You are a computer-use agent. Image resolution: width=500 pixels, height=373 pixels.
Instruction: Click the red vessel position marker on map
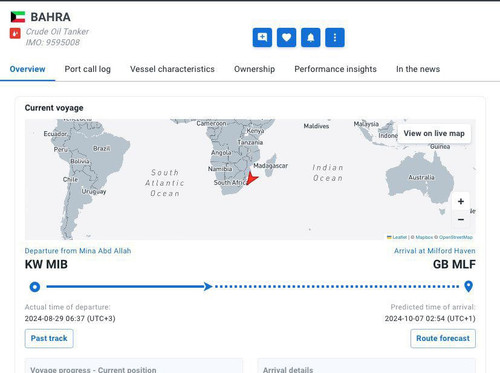tap(252, 178)
